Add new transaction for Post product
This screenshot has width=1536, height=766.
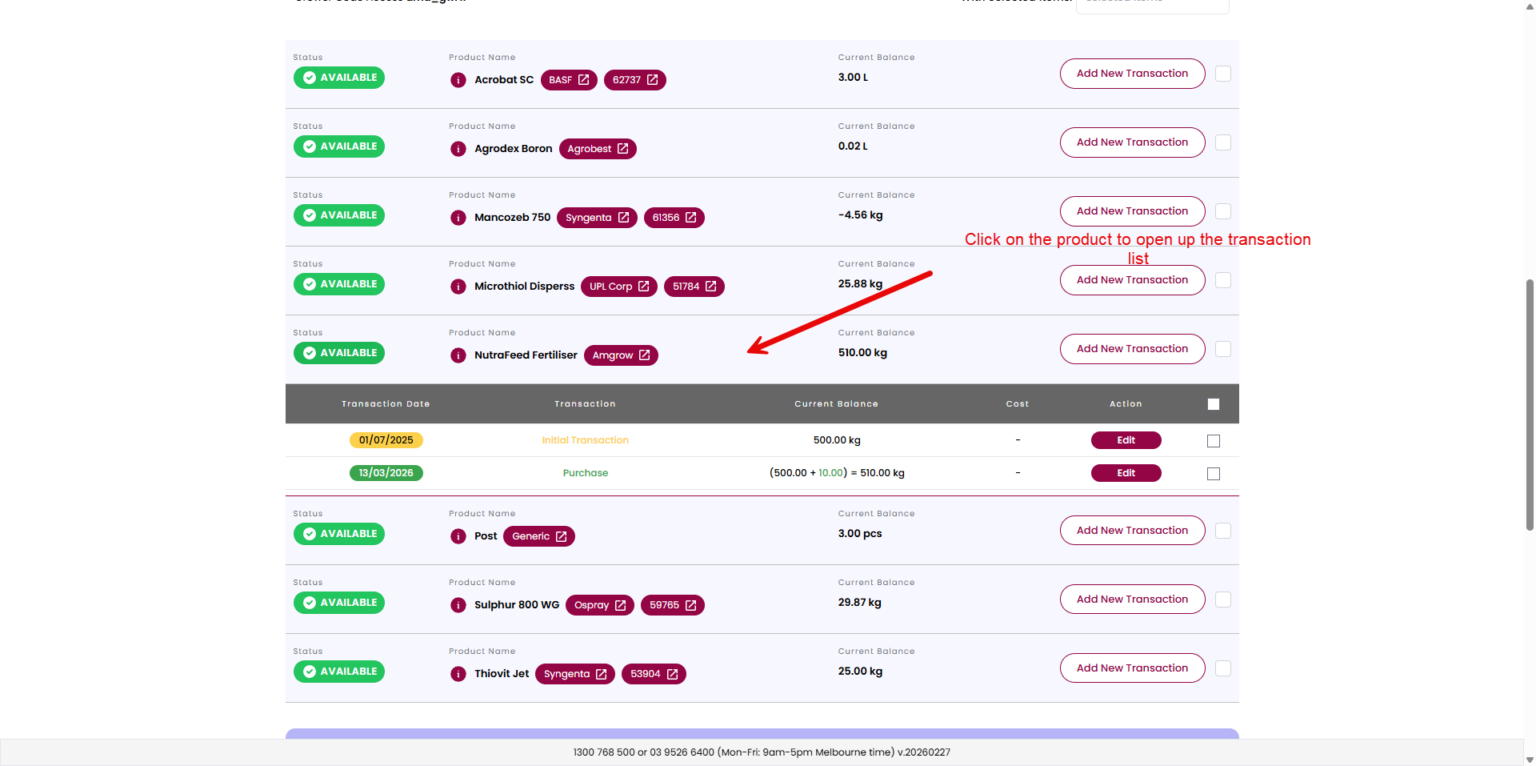tap(1132, 531)
